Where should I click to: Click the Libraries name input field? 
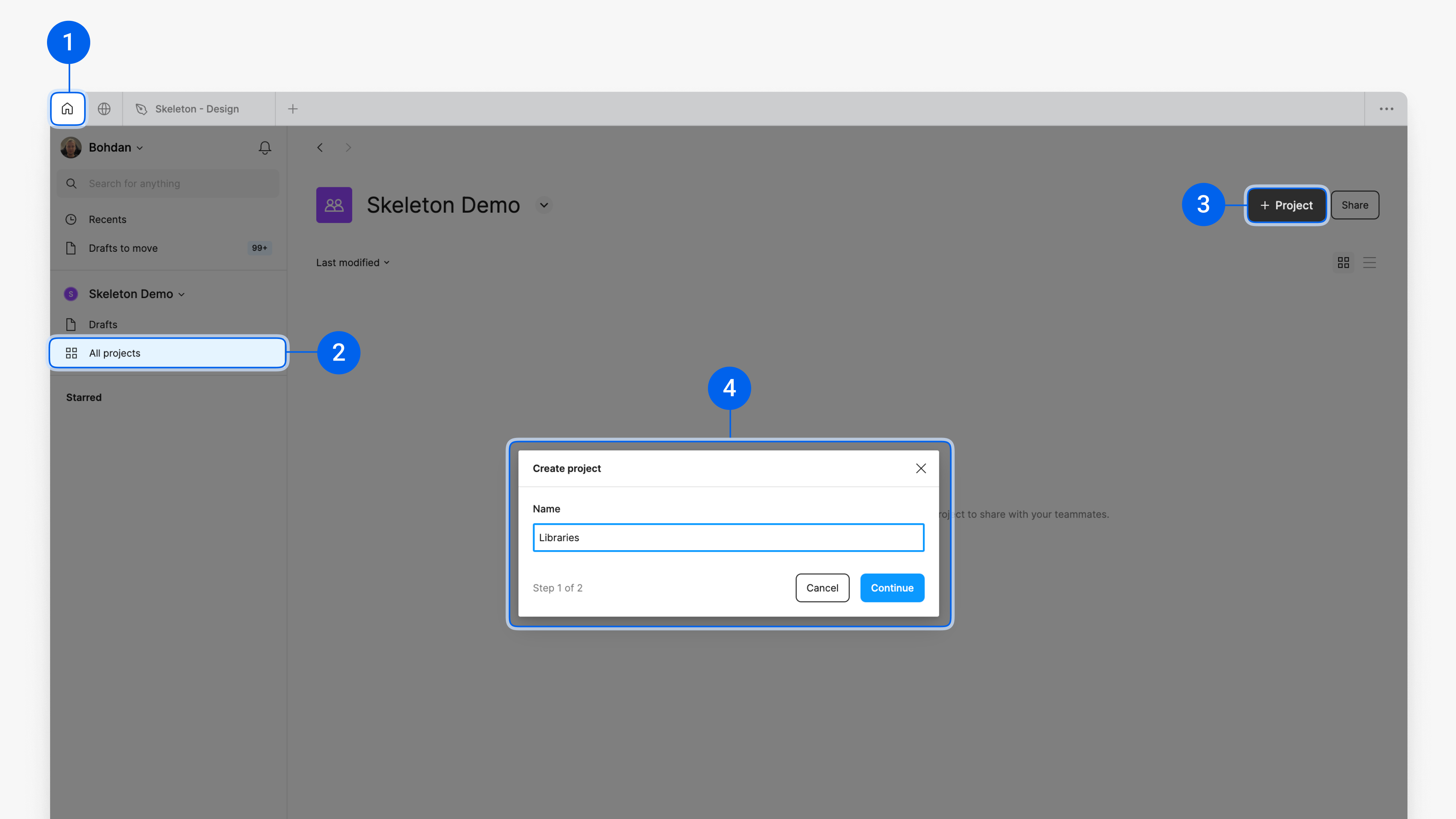pyautogui.click(x=728, y=538)
